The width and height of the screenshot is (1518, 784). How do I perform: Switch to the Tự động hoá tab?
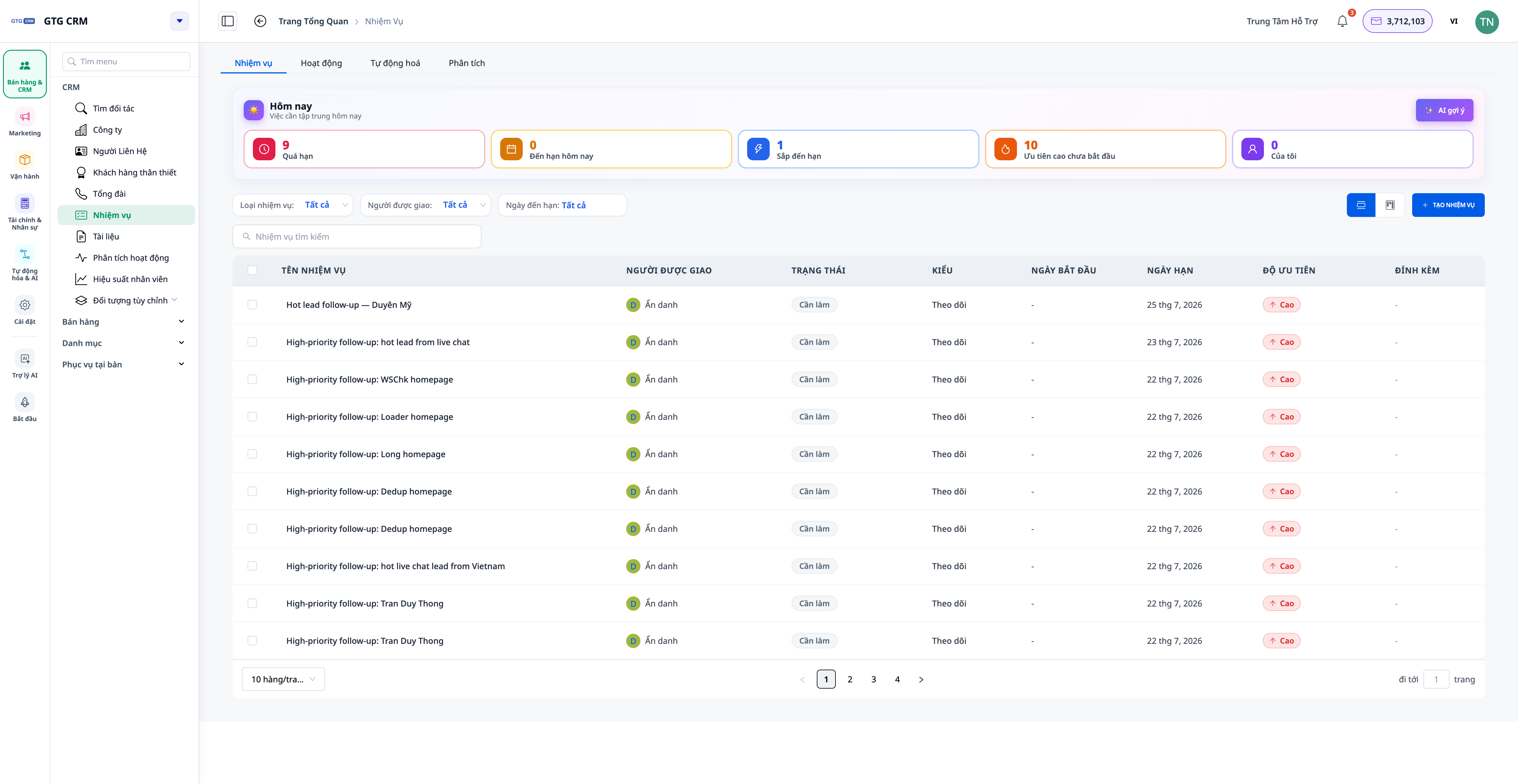395,63
